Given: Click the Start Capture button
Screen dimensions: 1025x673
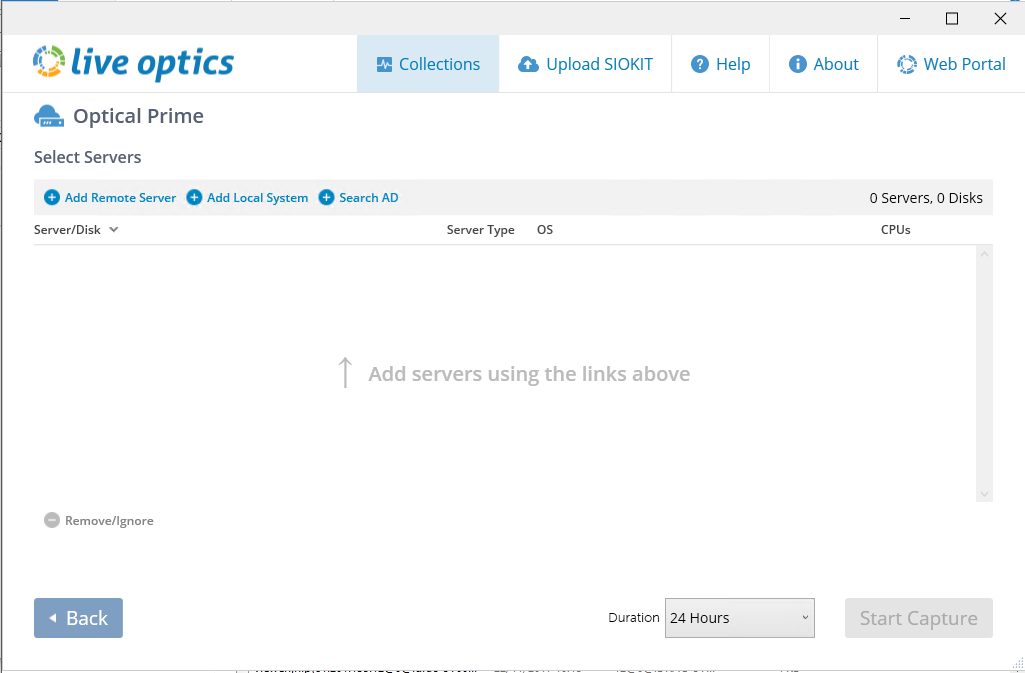Looking at the screenshot, I should point(918,618).
